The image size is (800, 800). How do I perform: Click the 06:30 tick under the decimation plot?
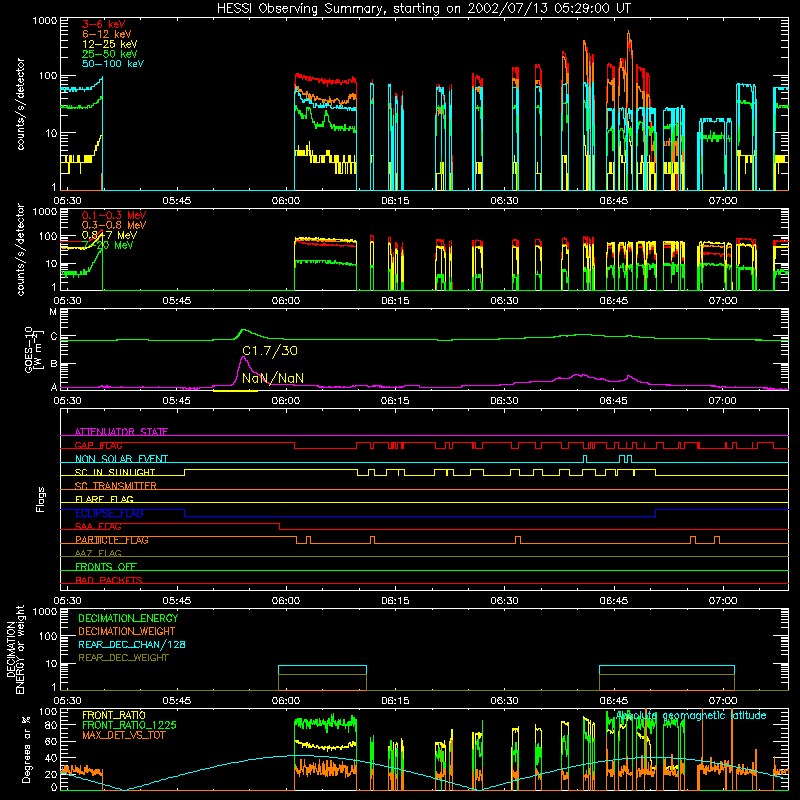[505, 701]
